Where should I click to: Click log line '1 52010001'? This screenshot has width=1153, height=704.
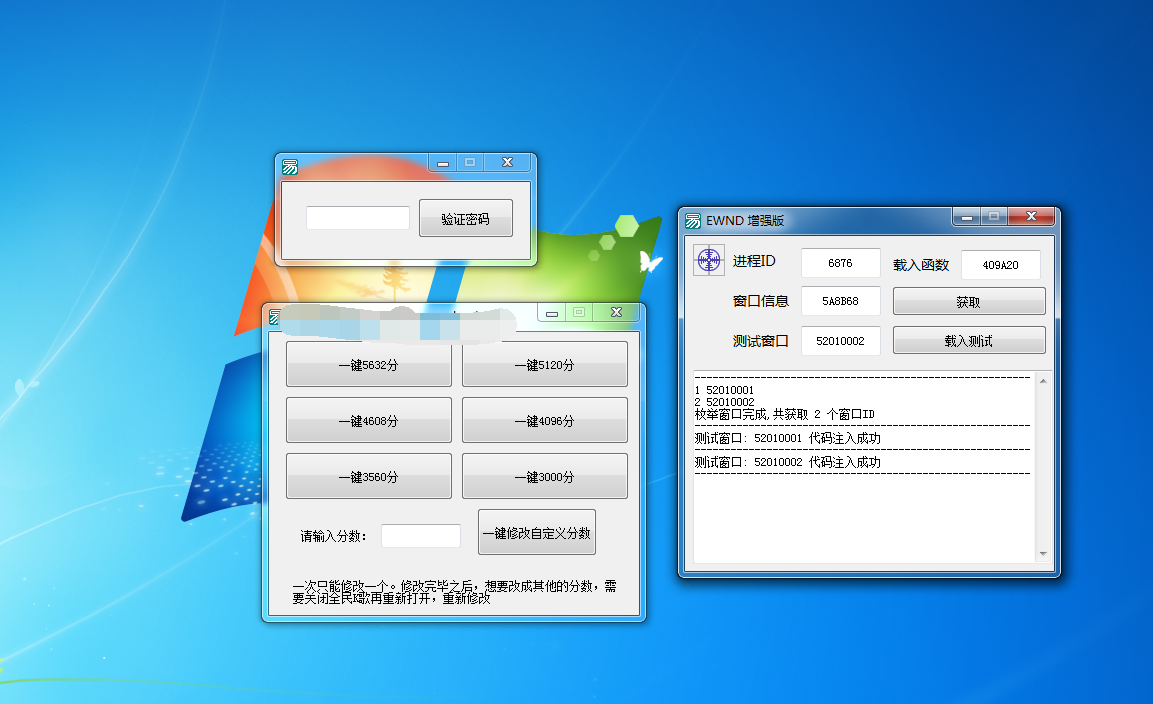pyautogui.click(x=724, y=390)
